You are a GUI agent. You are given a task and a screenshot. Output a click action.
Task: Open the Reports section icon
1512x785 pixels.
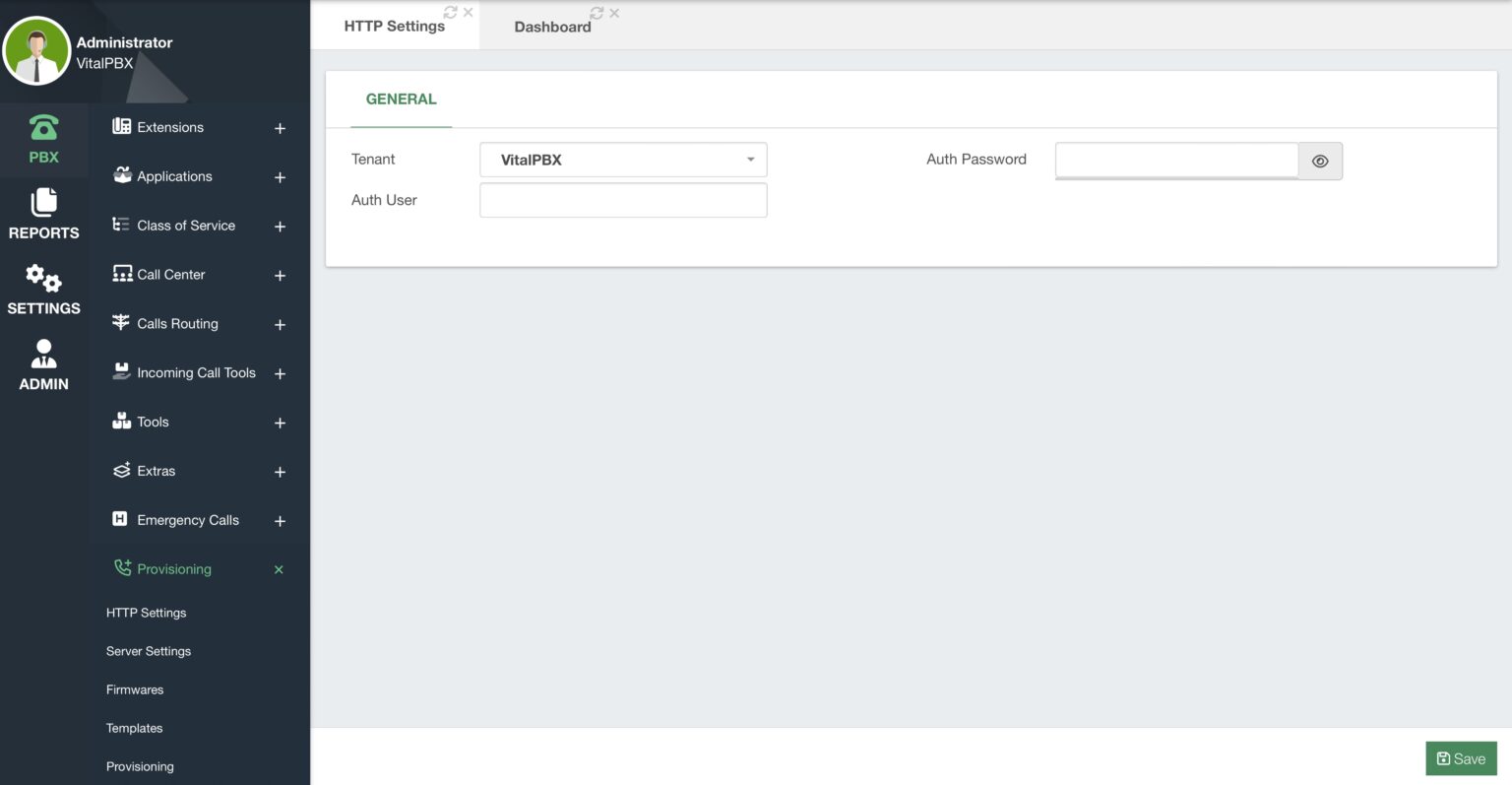point(43,202)
